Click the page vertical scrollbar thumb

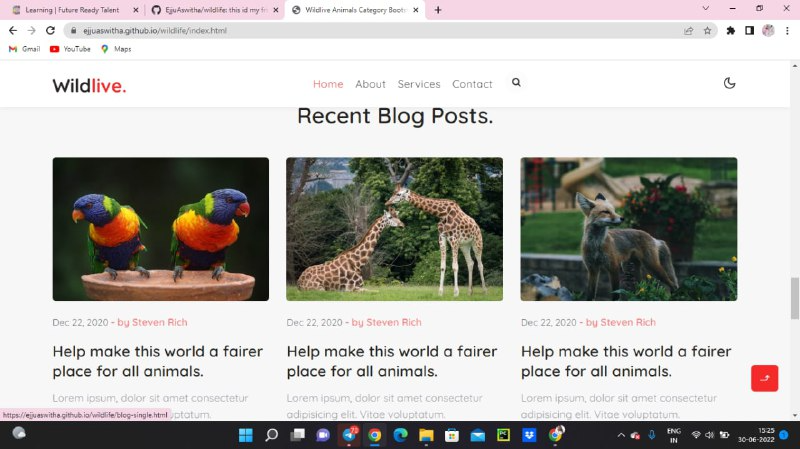pos(795,298)
